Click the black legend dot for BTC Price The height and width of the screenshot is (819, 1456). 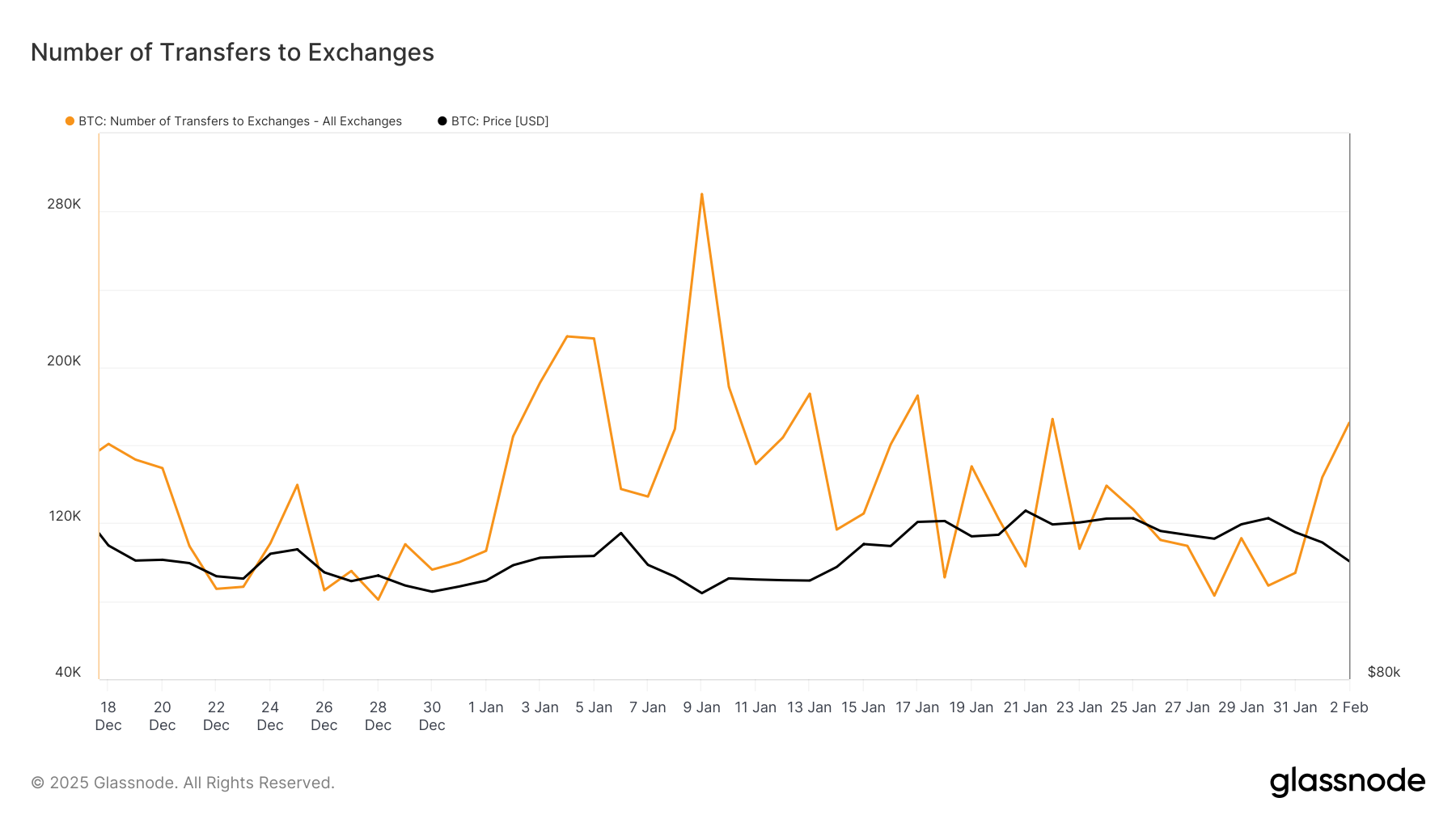click(x=442, y=121)
